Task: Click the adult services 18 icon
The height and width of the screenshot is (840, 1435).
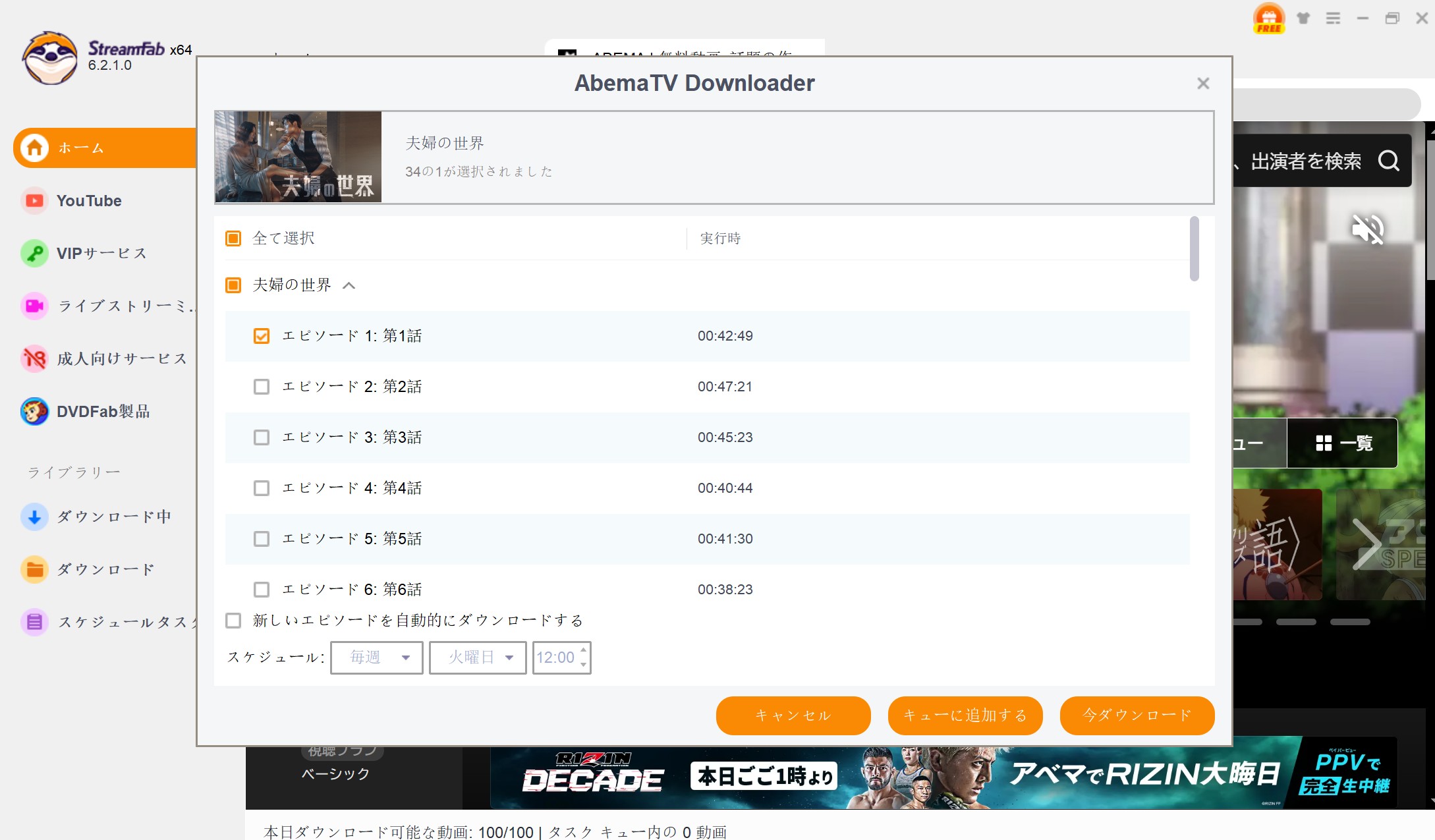Action: point(34,358)
